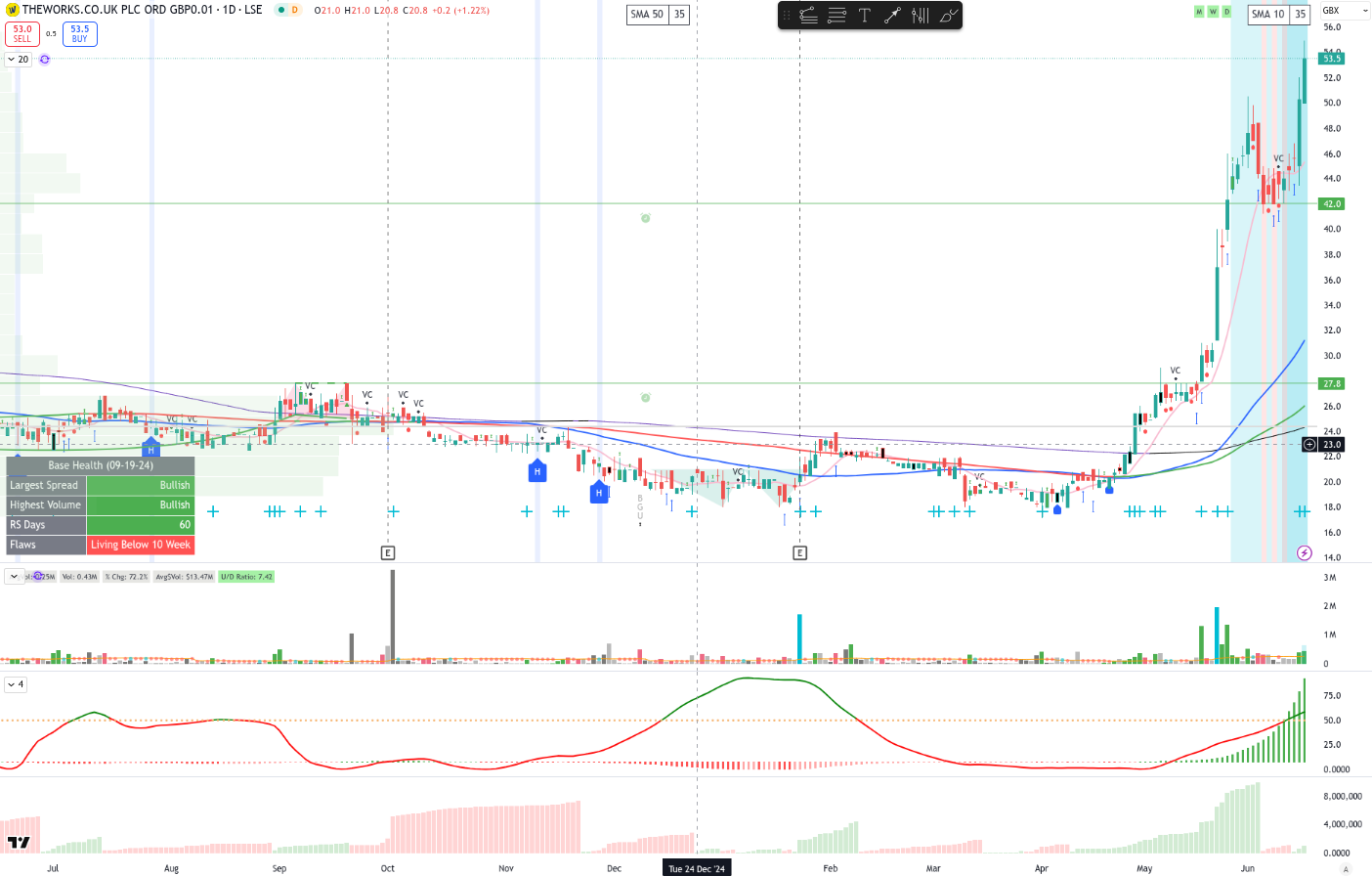
Task: Click the yellow symbol logo beside THEWORKS.CO.UK
Action: pos(13,10)
